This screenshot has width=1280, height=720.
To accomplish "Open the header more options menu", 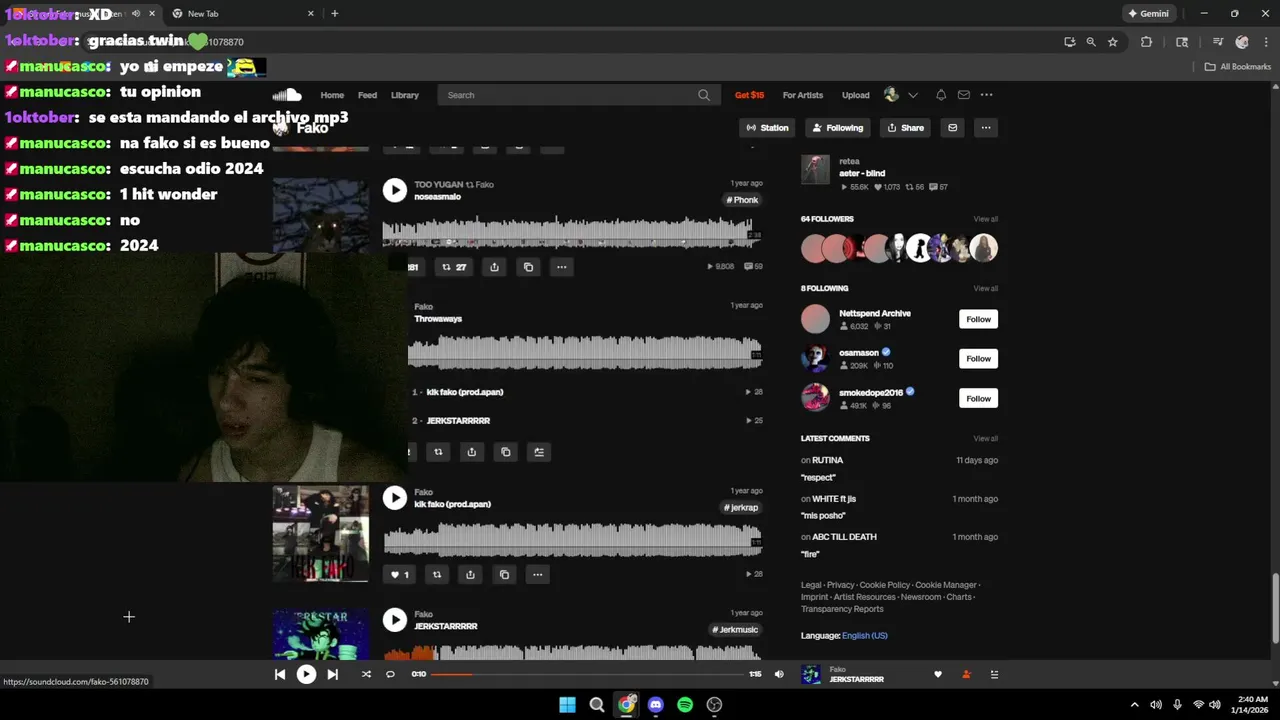I will [x=987, y=95].
